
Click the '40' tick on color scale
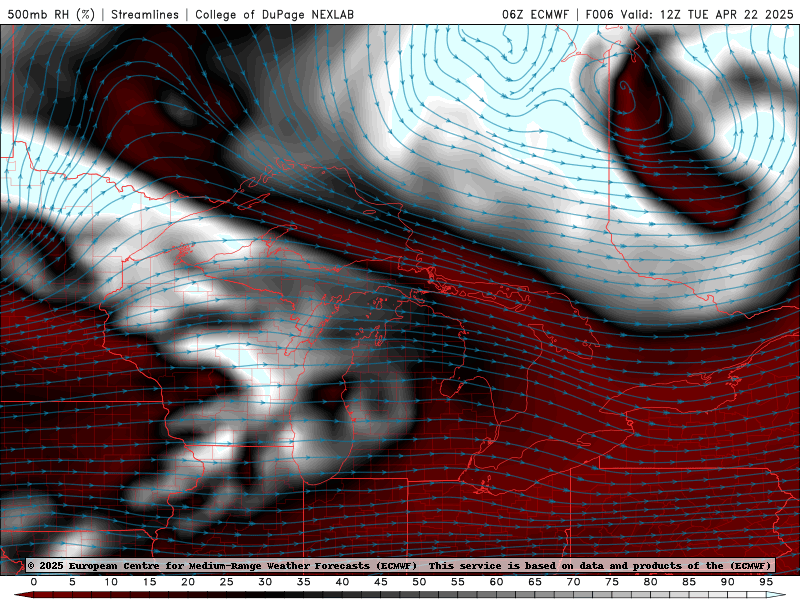(x=342, y=582)
